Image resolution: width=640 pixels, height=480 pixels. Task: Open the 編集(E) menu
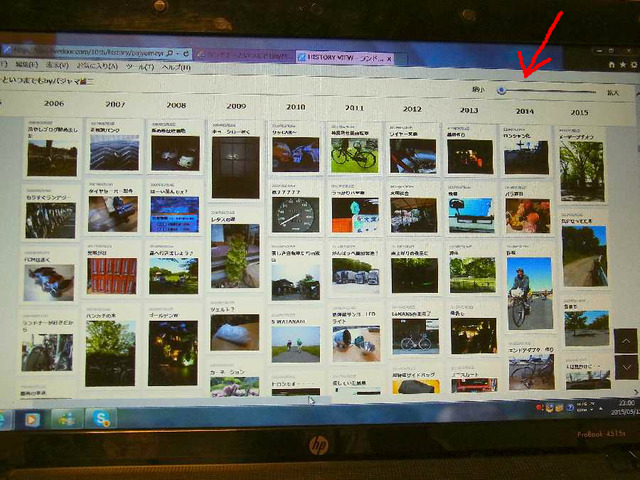pos(27,64)
